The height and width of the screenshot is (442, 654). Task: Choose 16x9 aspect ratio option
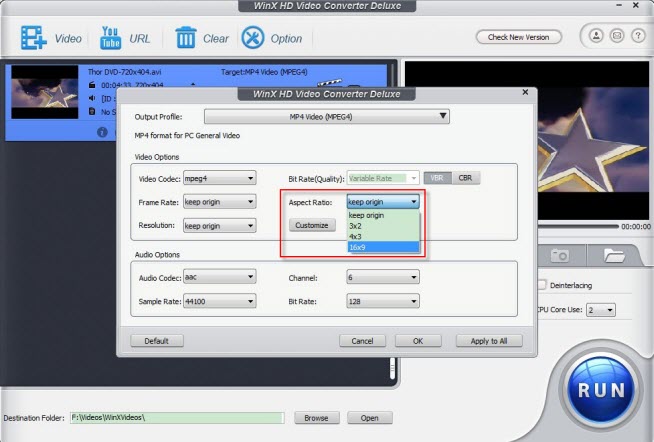[383, 247]
